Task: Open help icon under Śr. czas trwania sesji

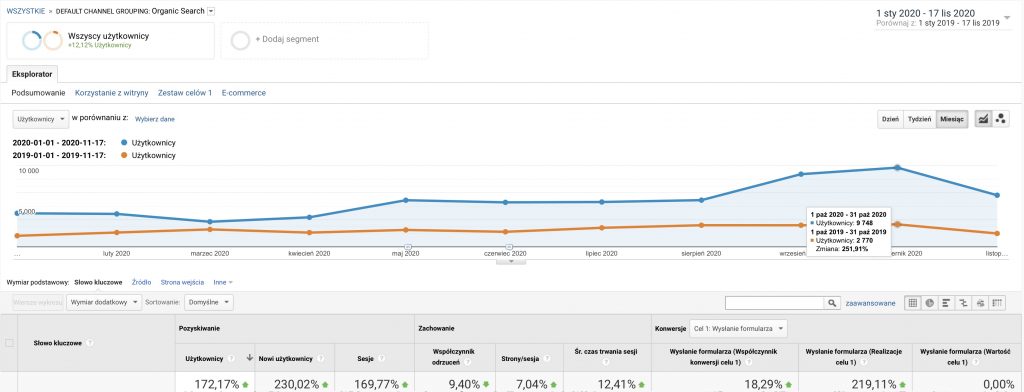Action: (605, 361)
